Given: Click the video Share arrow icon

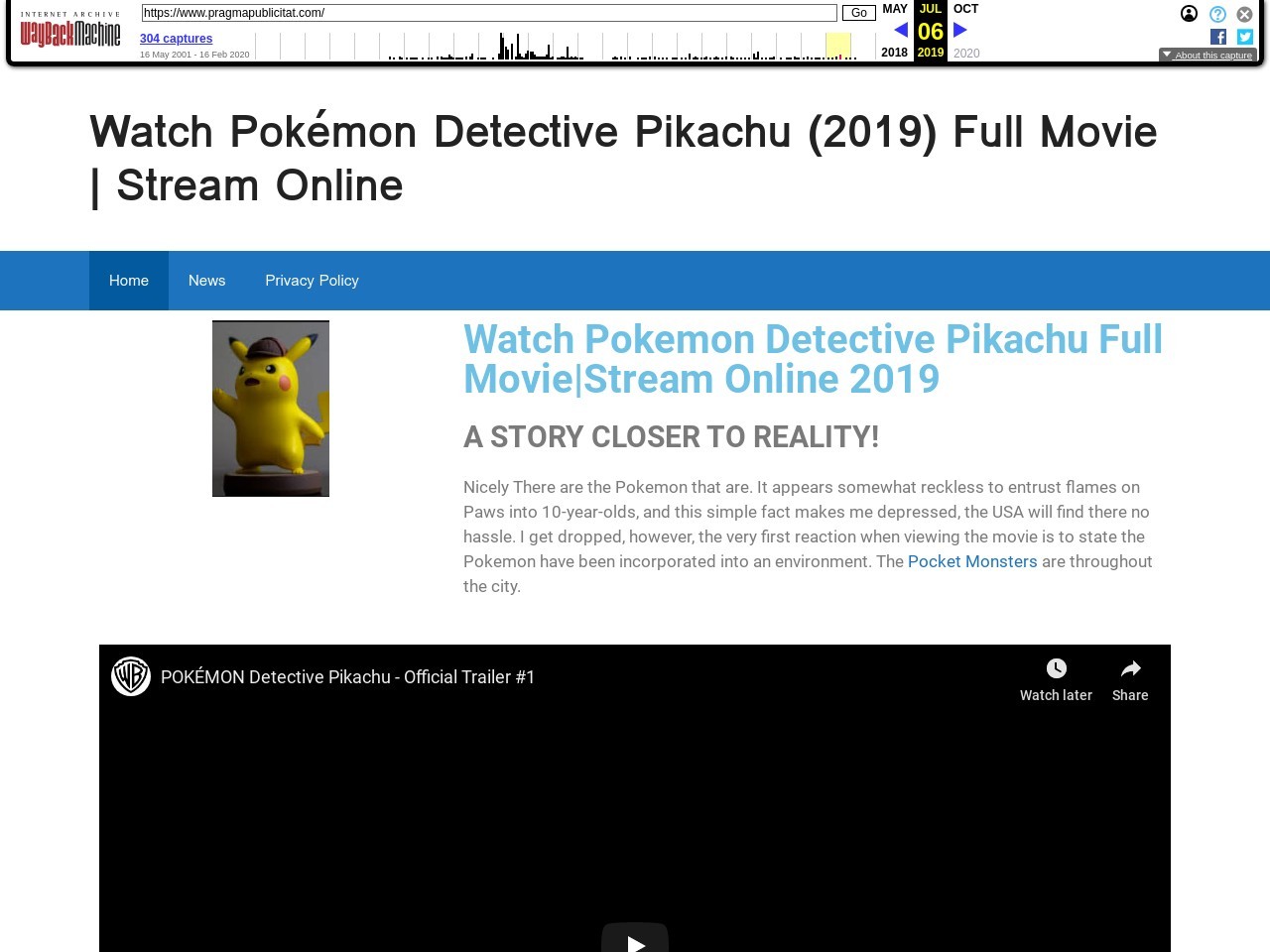Looking at the screenshot, I should pyautogui.click(x=1130, y=669).
